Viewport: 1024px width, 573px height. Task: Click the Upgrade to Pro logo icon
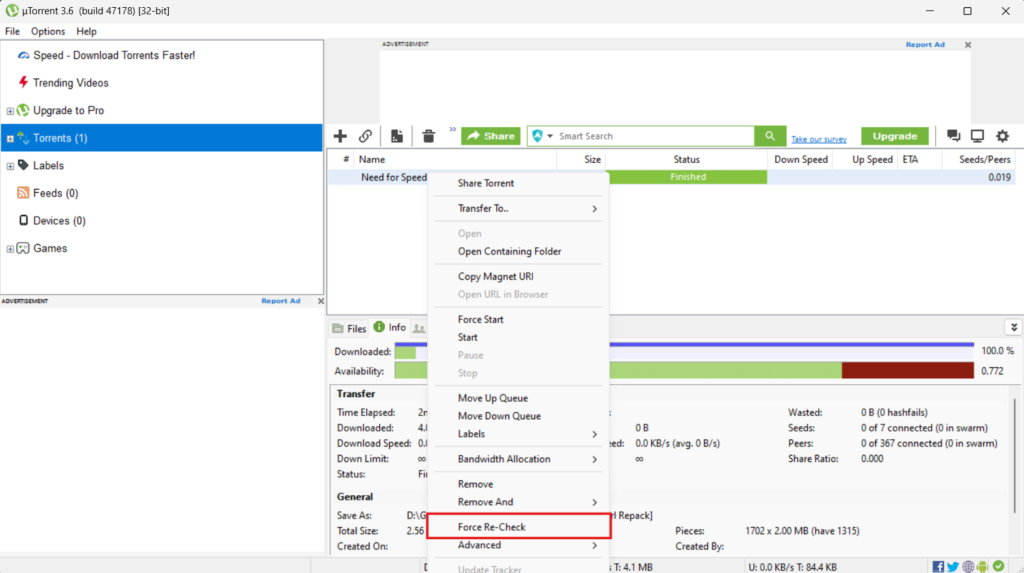pos(23,110)
